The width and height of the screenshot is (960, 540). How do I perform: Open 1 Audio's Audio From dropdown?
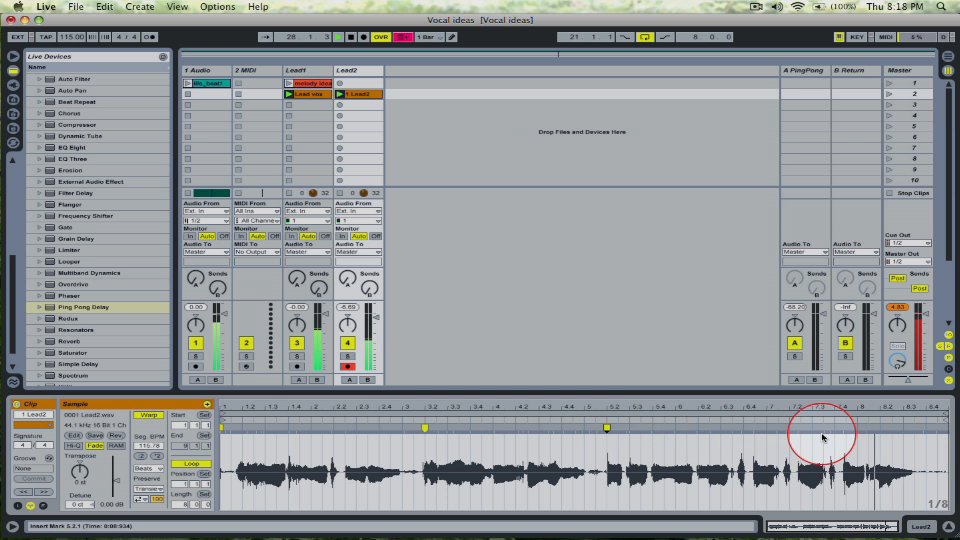pos(206,211)
